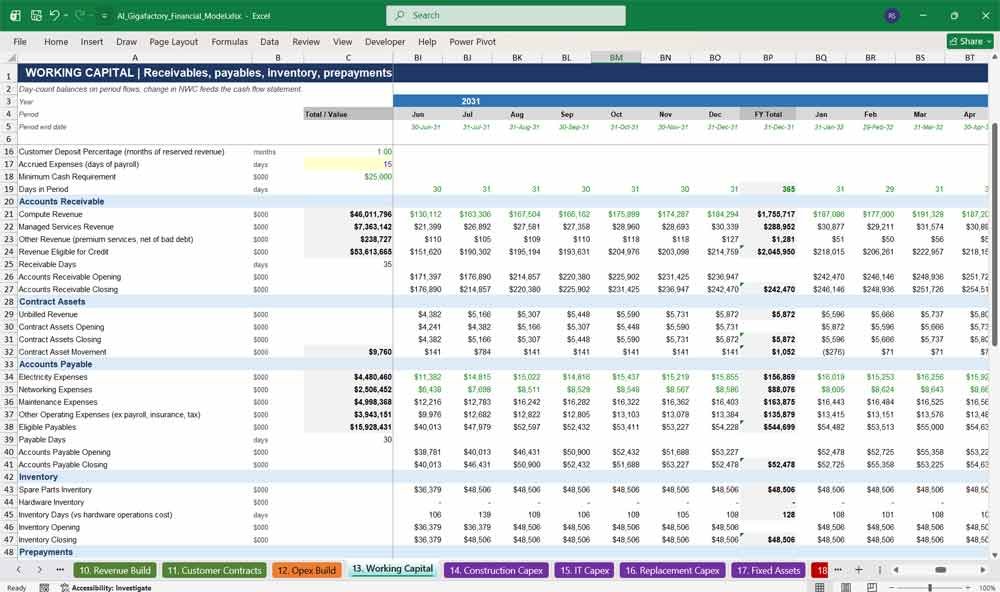
Task: Add a new sheet with plus icon
Action: (858, 570)
